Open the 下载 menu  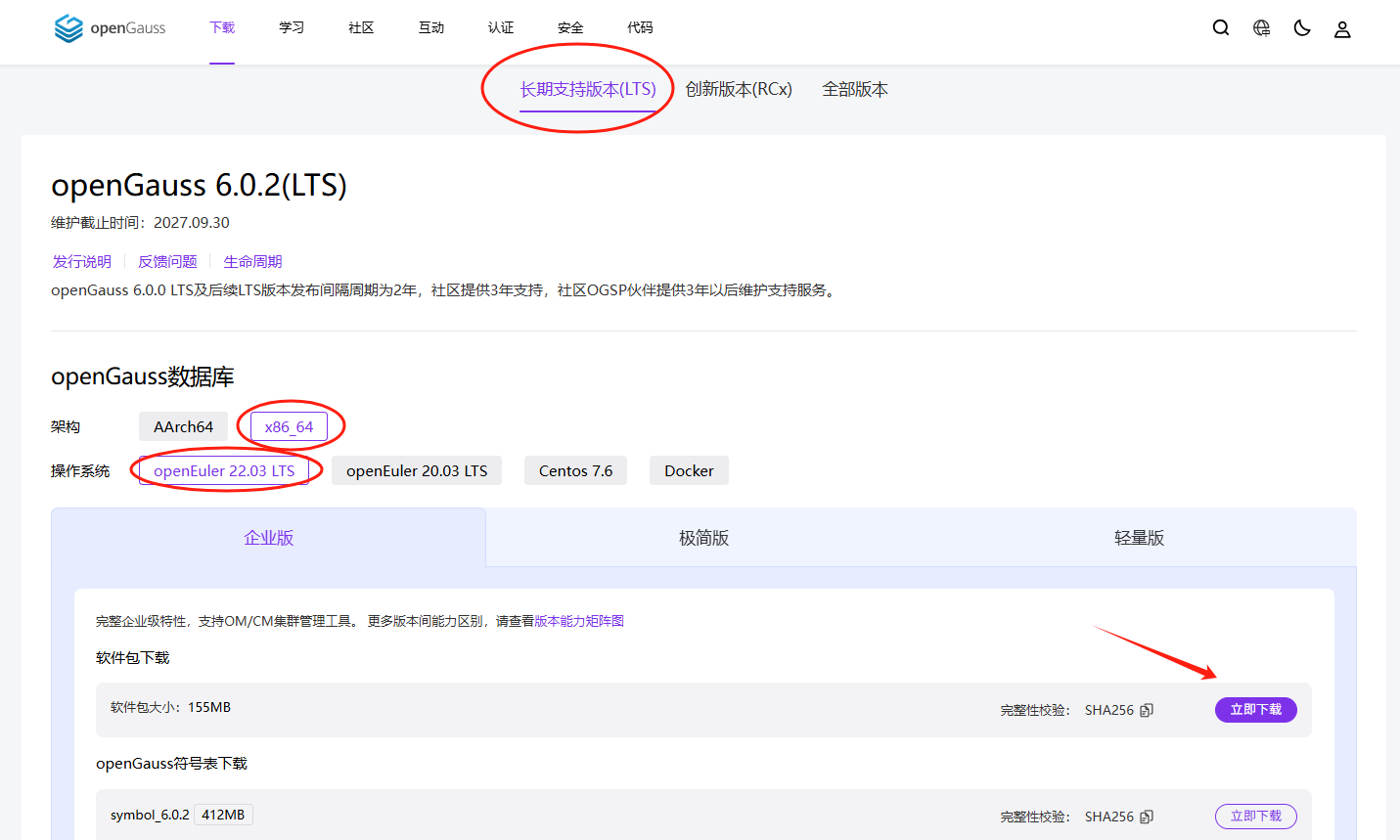tap(222, 27)
